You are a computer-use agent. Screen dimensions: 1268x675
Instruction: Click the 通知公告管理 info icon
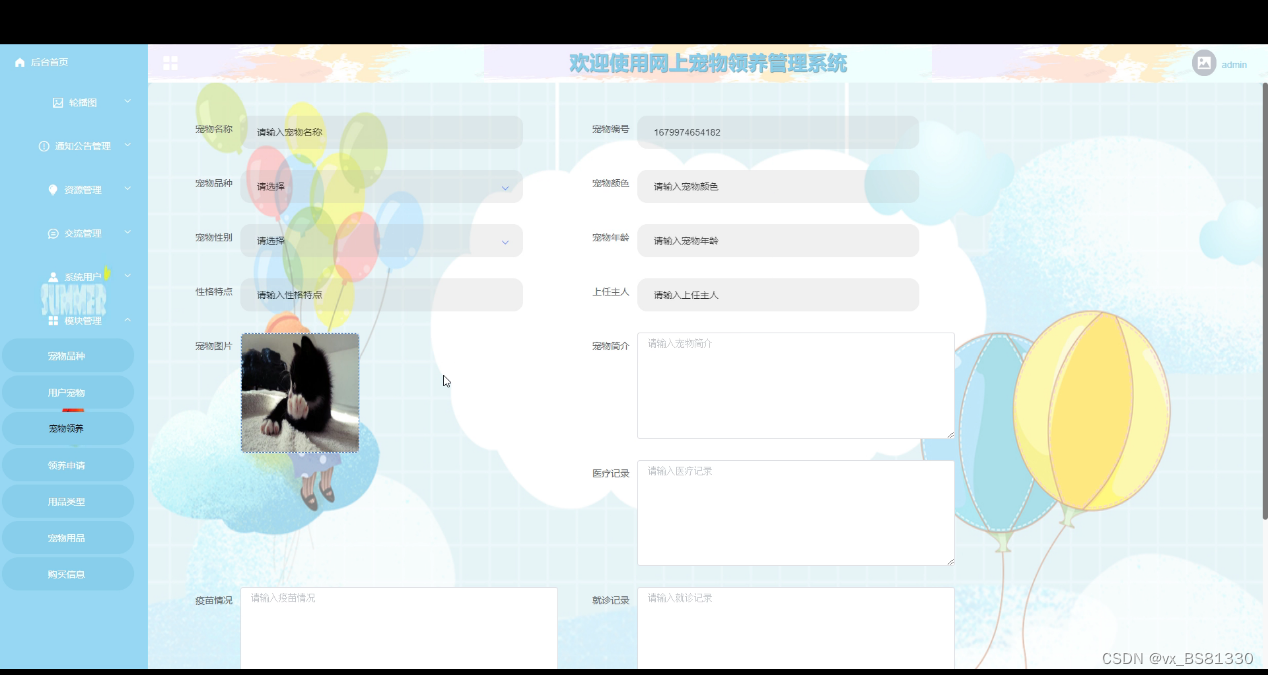pos(44,146)
